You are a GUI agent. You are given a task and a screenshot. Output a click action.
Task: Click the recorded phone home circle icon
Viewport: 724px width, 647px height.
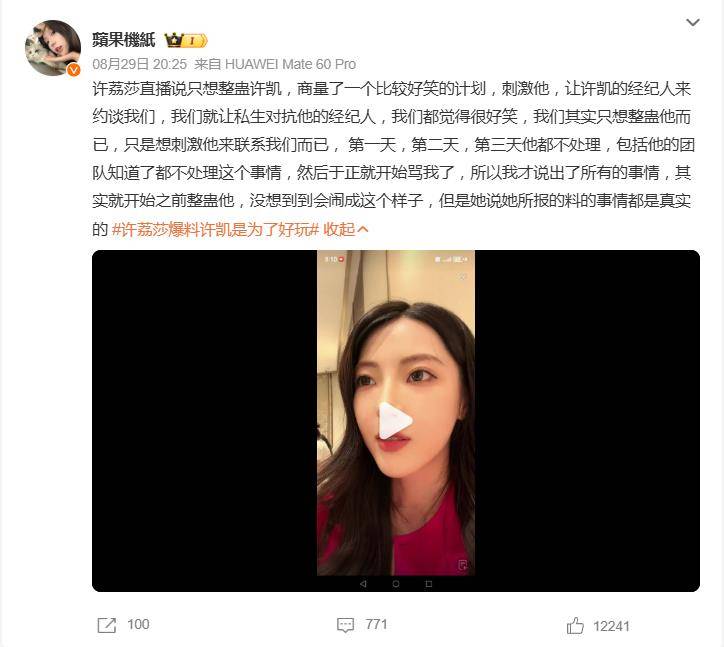[396, 584]
